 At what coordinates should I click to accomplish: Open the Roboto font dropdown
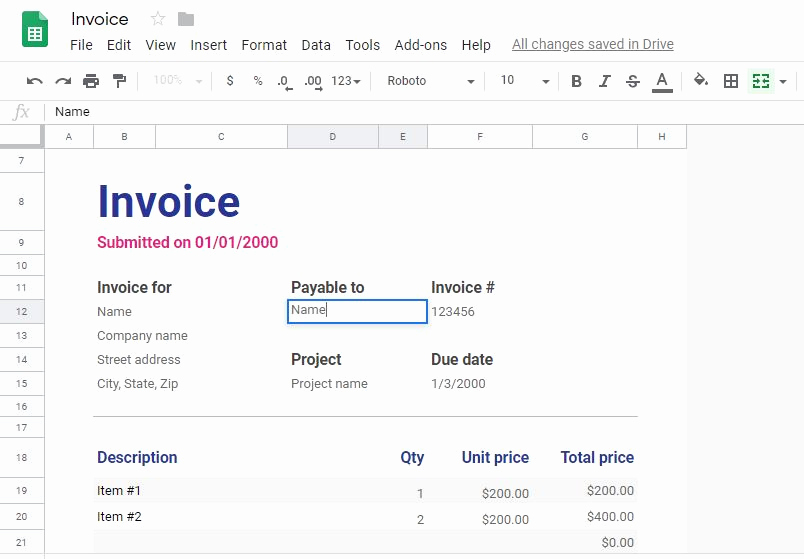[431, 81]
